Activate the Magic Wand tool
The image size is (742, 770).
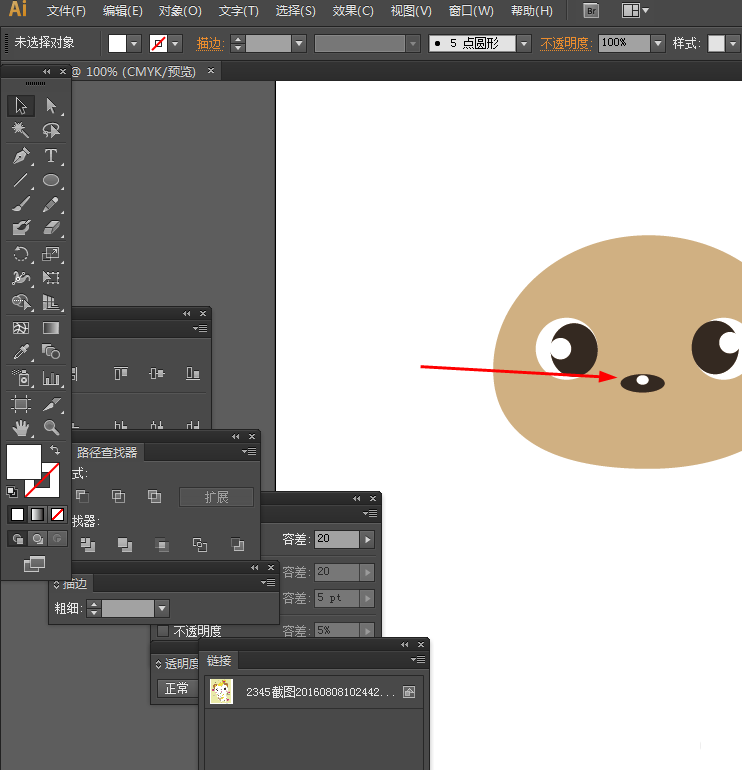(21, 130)
